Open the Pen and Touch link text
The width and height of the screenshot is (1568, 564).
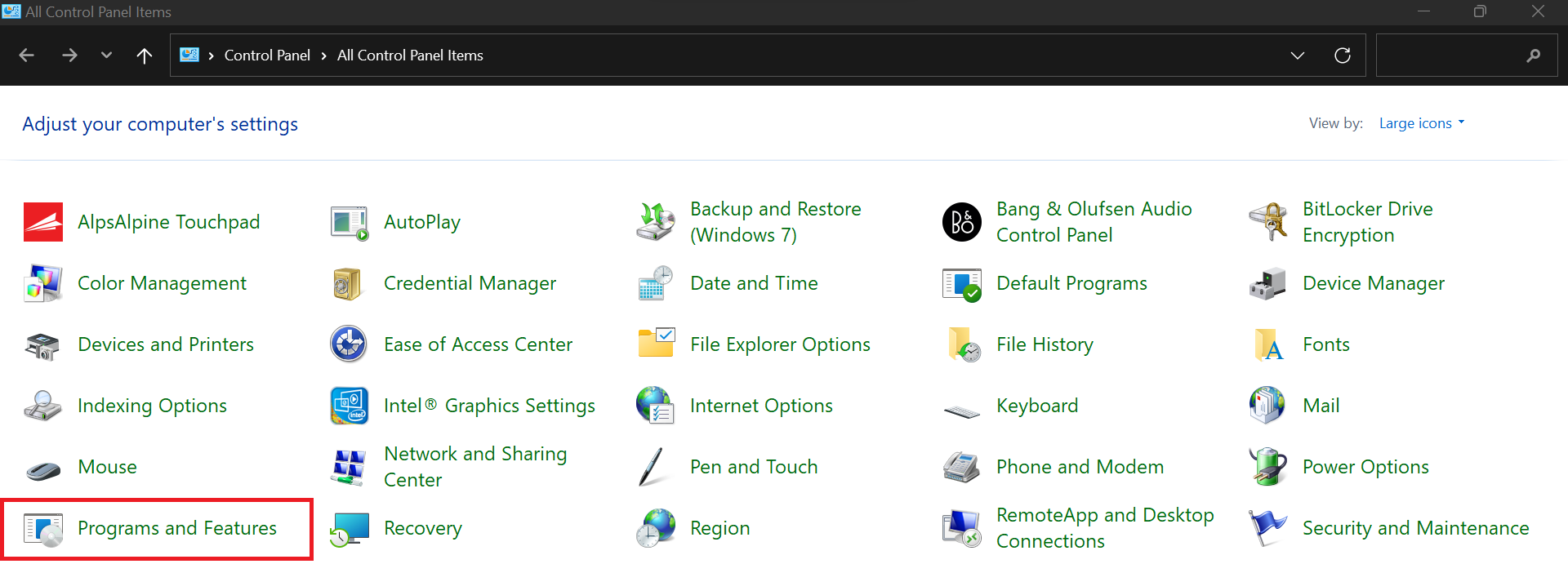[754, 467]
